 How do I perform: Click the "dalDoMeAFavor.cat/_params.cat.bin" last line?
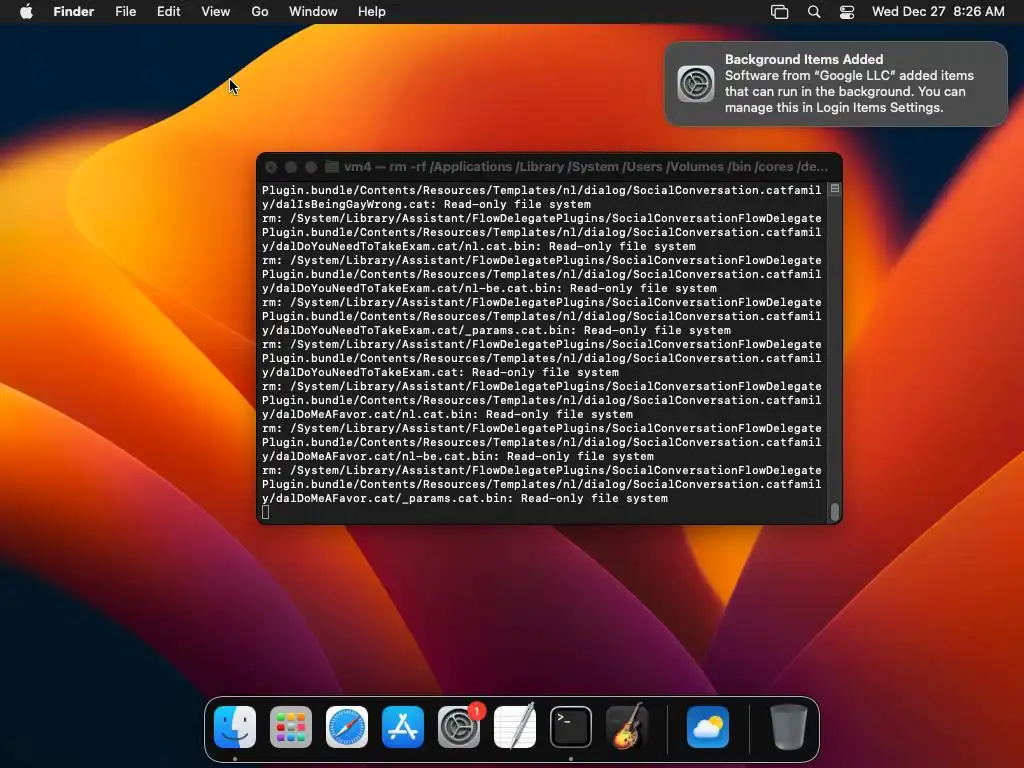coord(465,498)
